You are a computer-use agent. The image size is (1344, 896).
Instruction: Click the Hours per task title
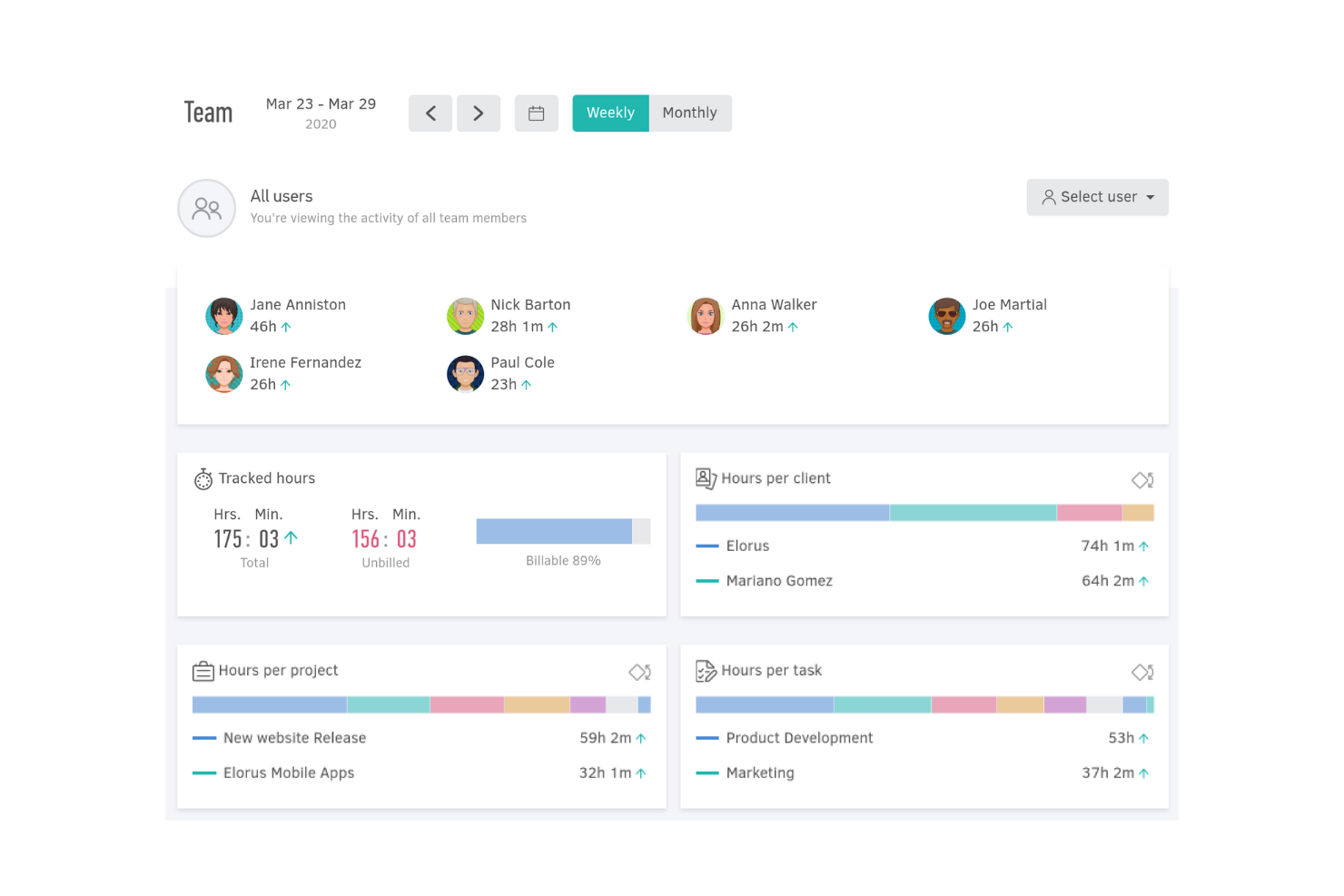tap(771, 671)
